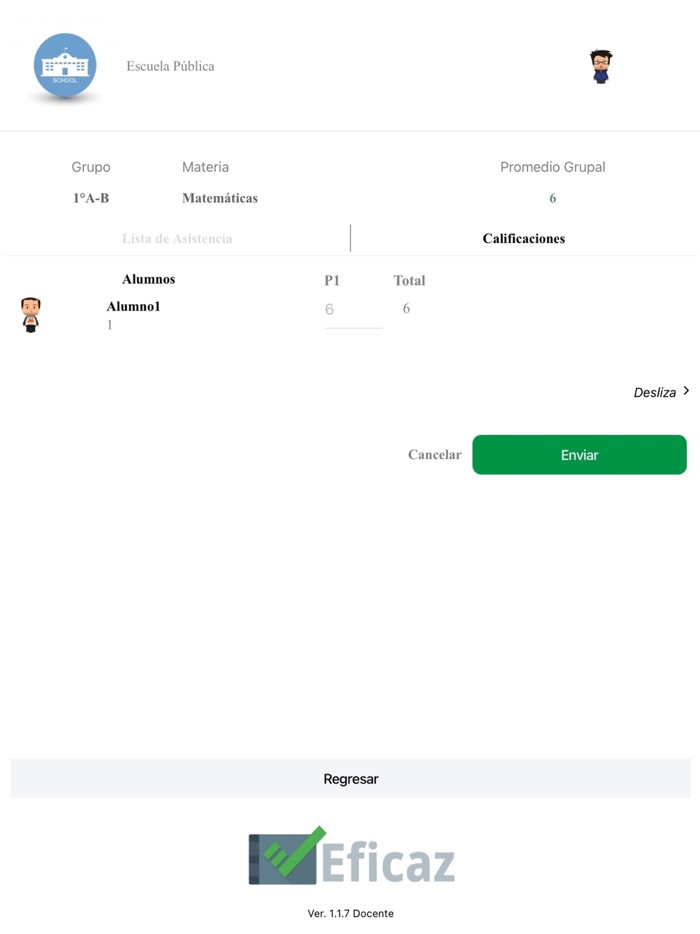
Task: Tap the Ver. 1.1.7 Docente version text
Action: tap(350, 913)
